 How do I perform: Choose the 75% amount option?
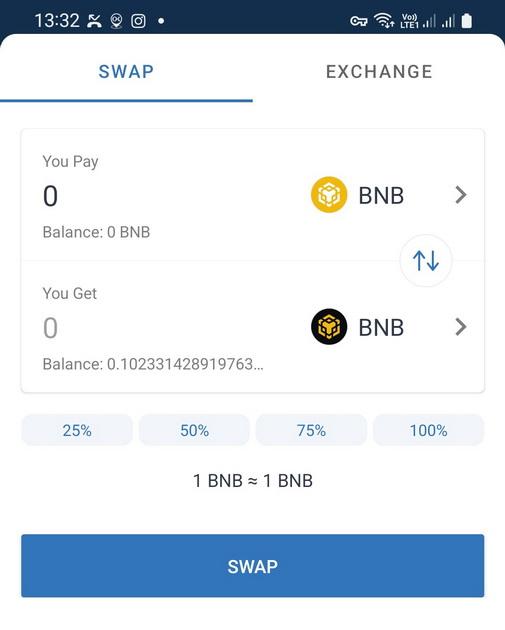[311, 430]
